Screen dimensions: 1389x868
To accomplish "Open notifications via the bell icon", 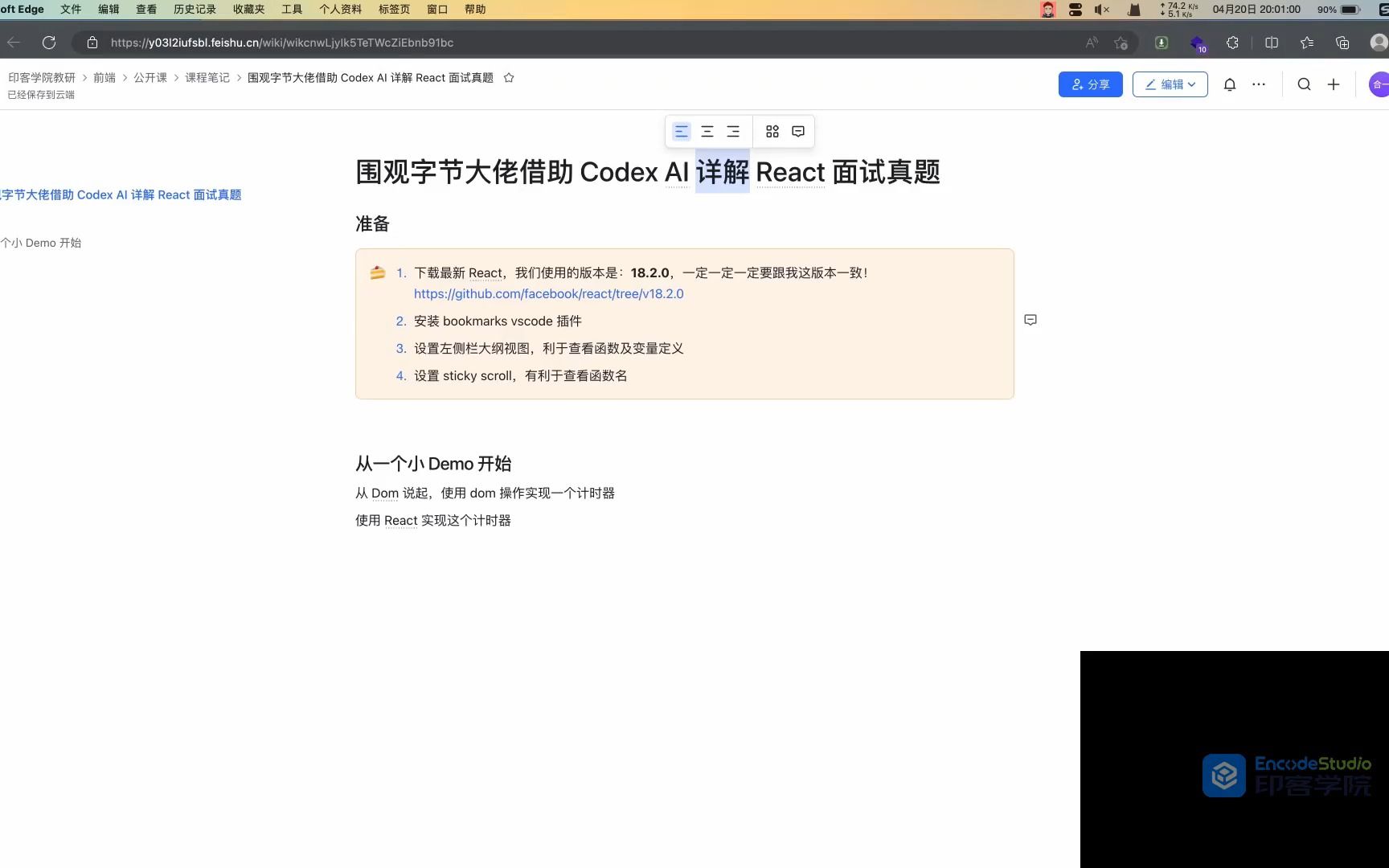I will click(1229, 84).
